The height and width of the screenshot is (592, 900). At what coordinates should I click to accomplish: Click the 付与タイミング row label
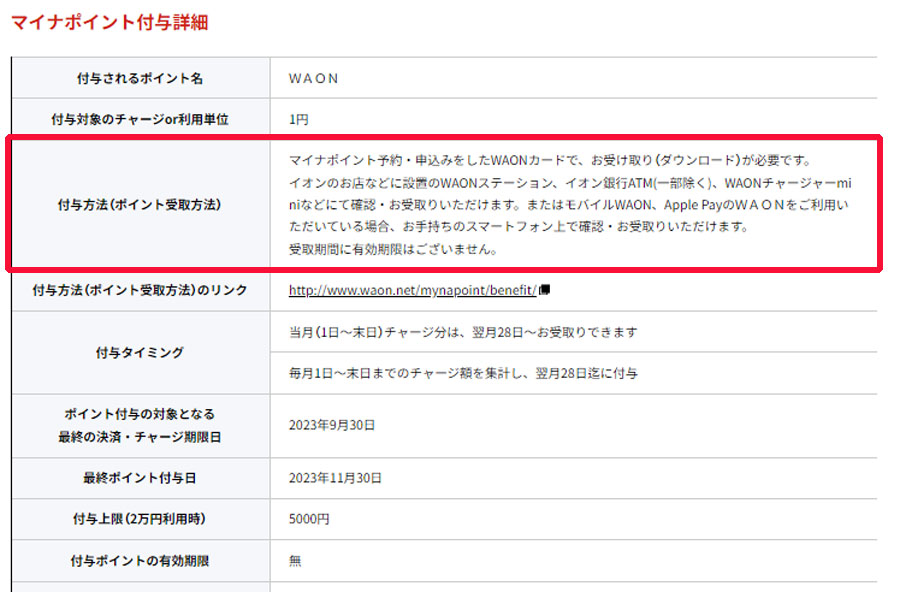point(140,353)
